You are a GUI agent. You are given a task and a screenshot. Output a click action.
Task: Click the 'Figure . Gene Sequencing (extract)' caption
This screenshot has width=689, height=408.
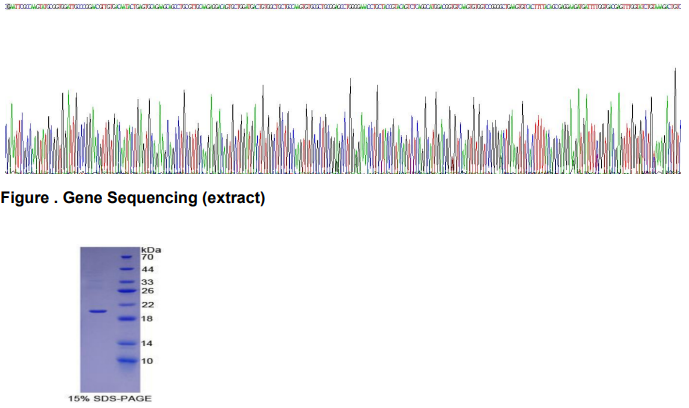pos(134,199)
